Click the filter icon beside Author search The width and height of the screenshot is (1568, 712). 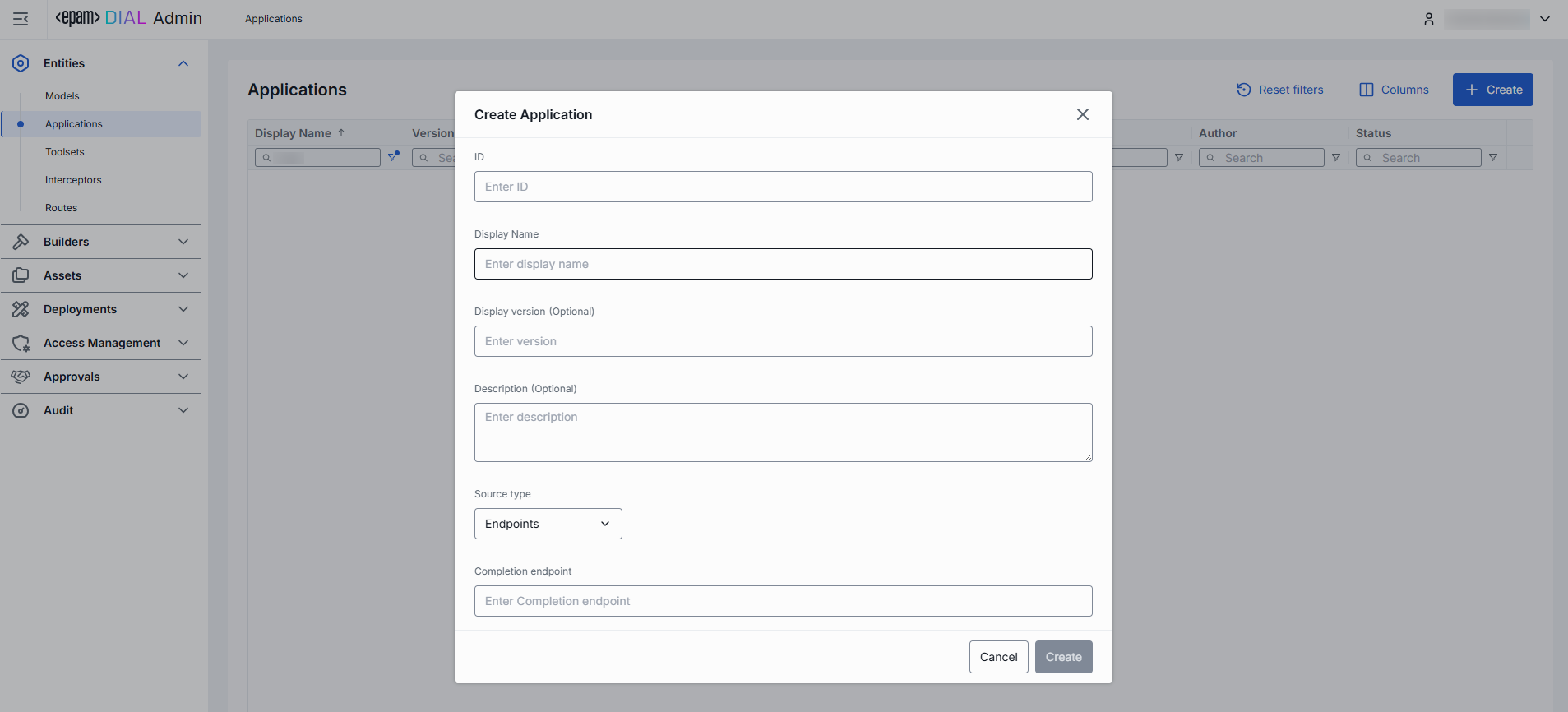1336,158
